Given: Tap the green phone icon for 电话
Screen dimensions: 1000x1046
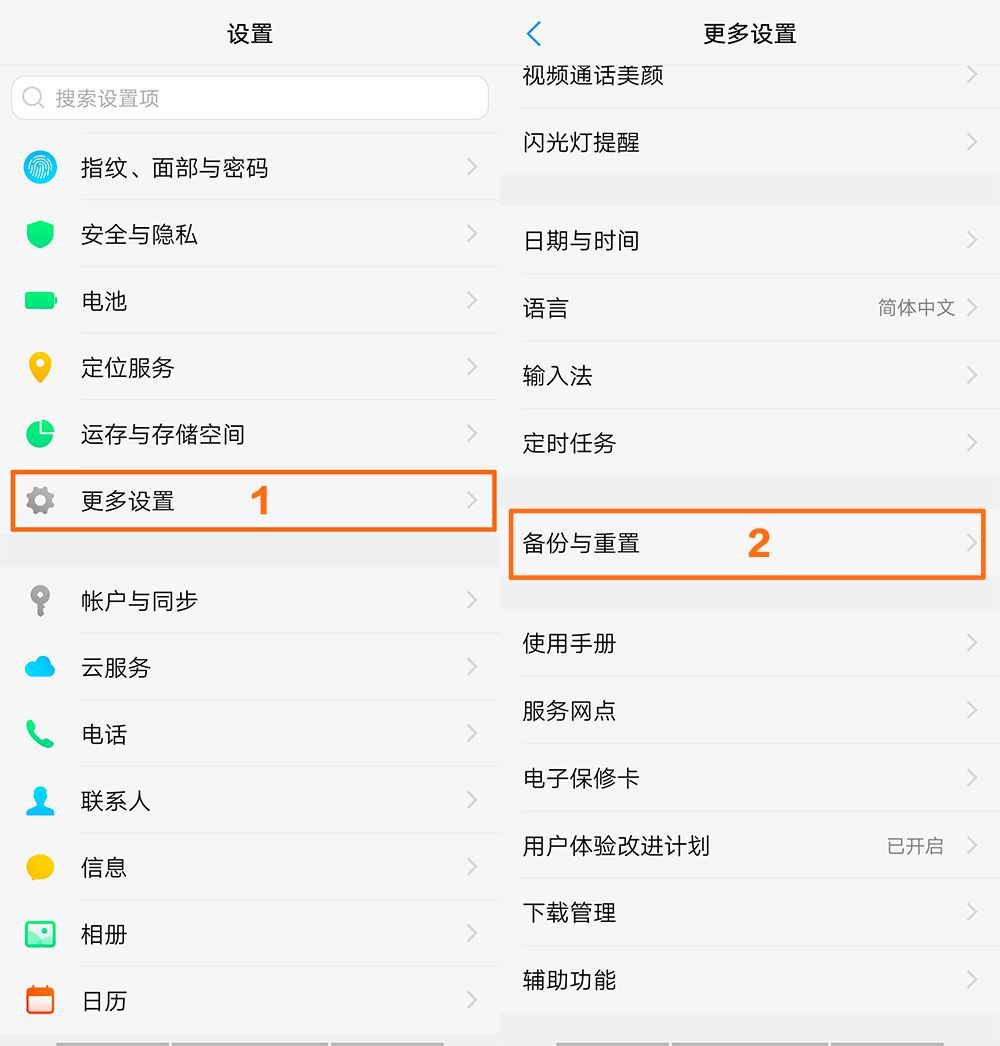Looking at the screenshot, I should [38, 734].
